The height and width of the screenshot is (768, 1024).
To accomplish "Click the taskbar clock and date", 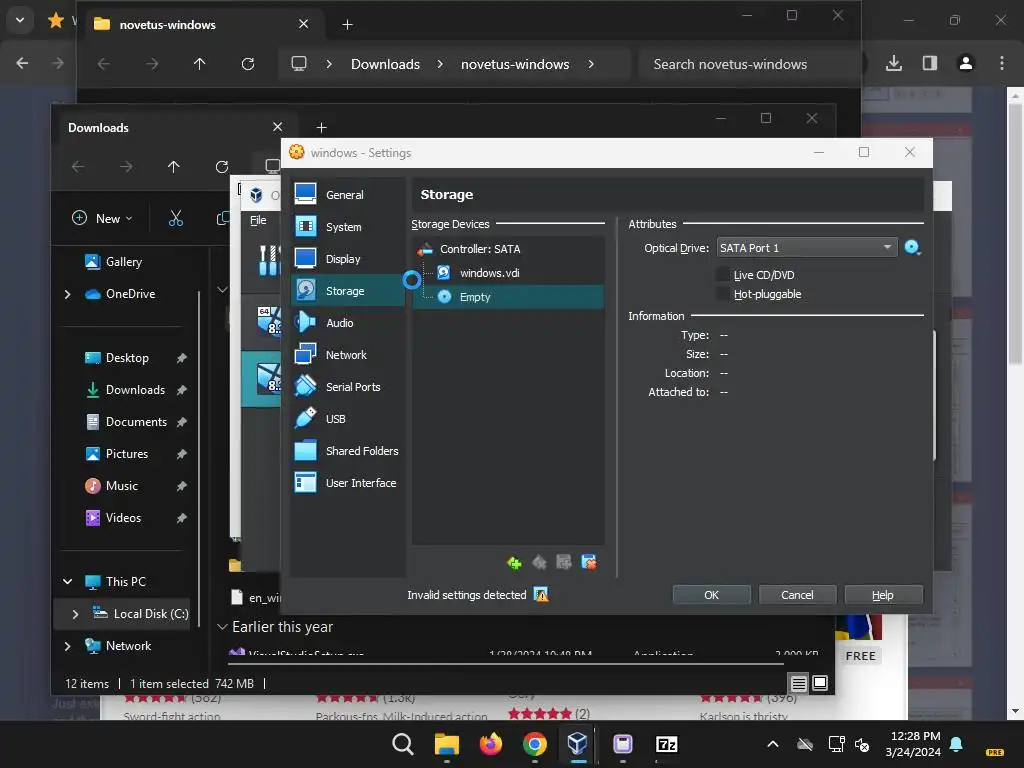I will coord(913,744).
